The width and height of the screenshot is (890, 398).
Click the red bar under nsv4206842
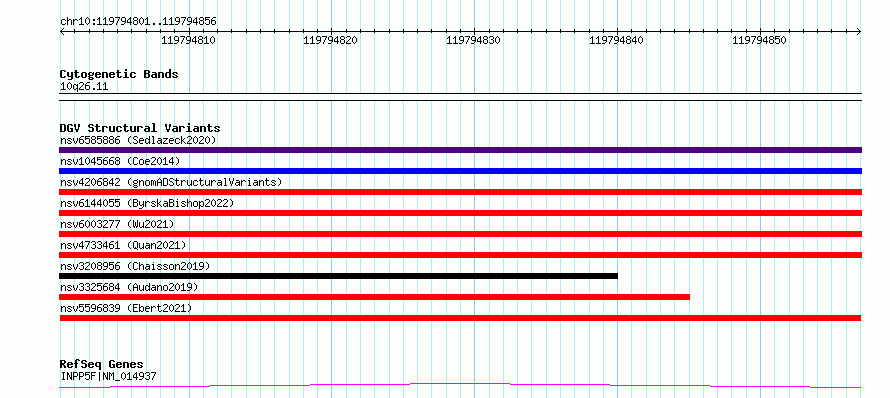[x=460, y=192]
